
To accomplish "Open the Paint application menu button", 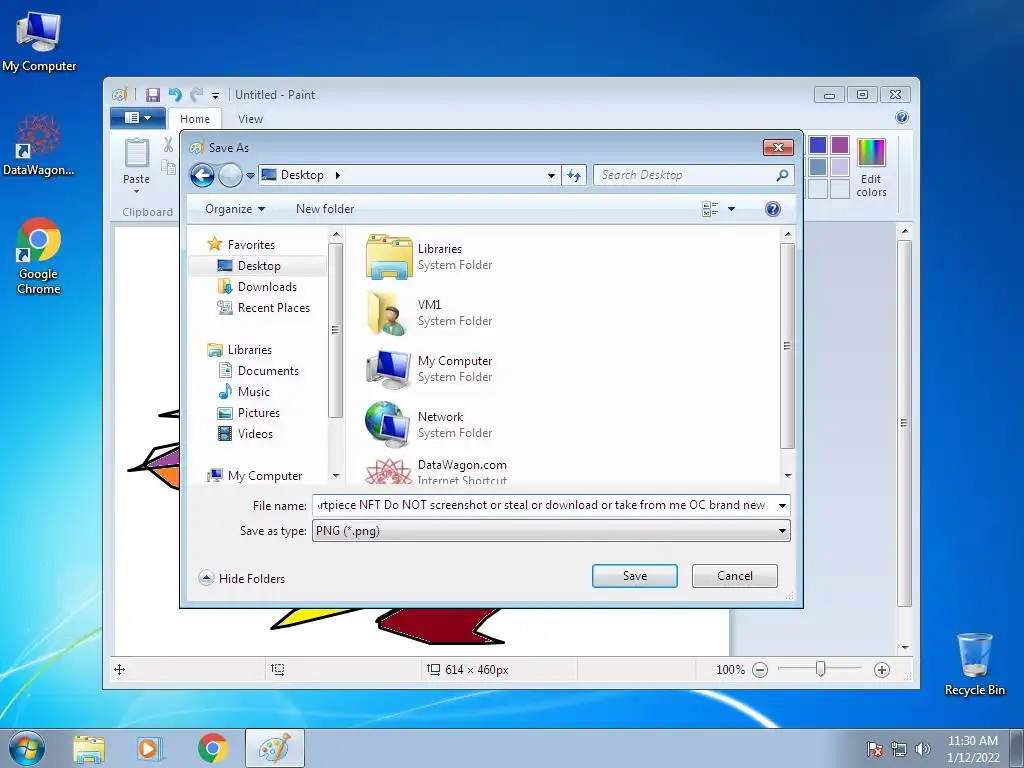I will [x=138, y=118].
